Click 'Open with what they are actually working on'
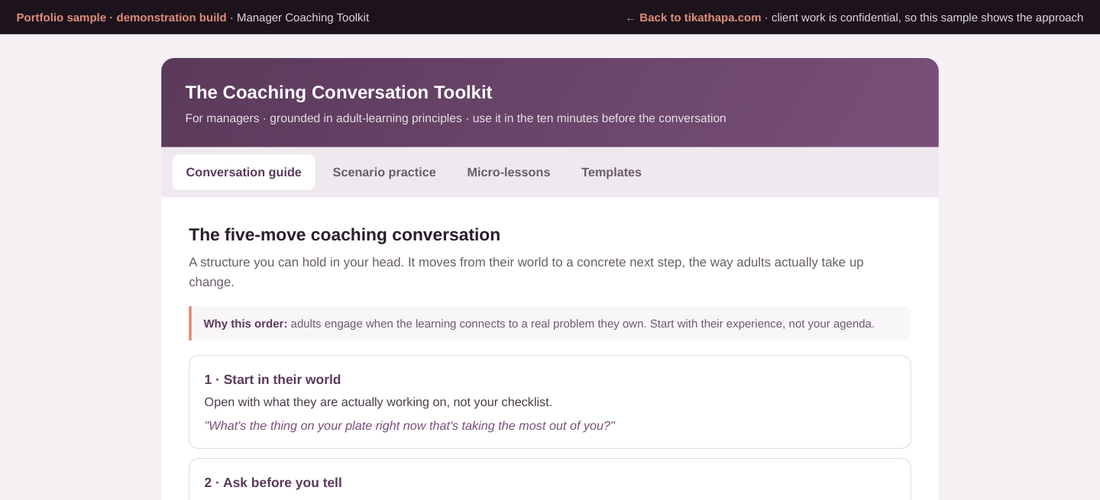 (x=378, y=403)
